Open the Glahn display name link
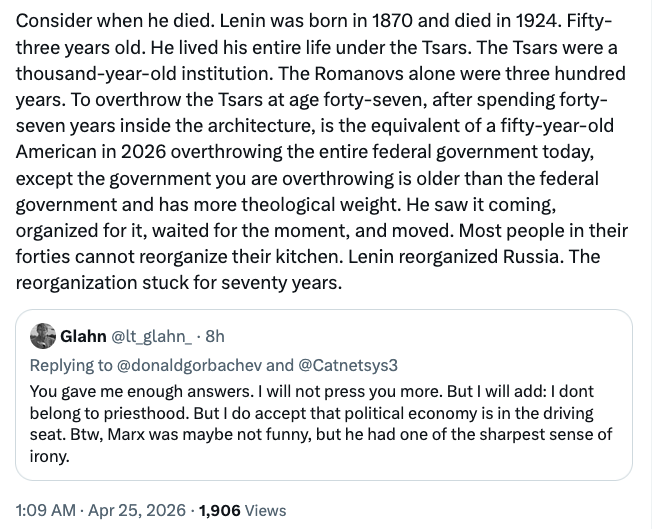This screenshot has width=654, height=529. coord(83,336)
